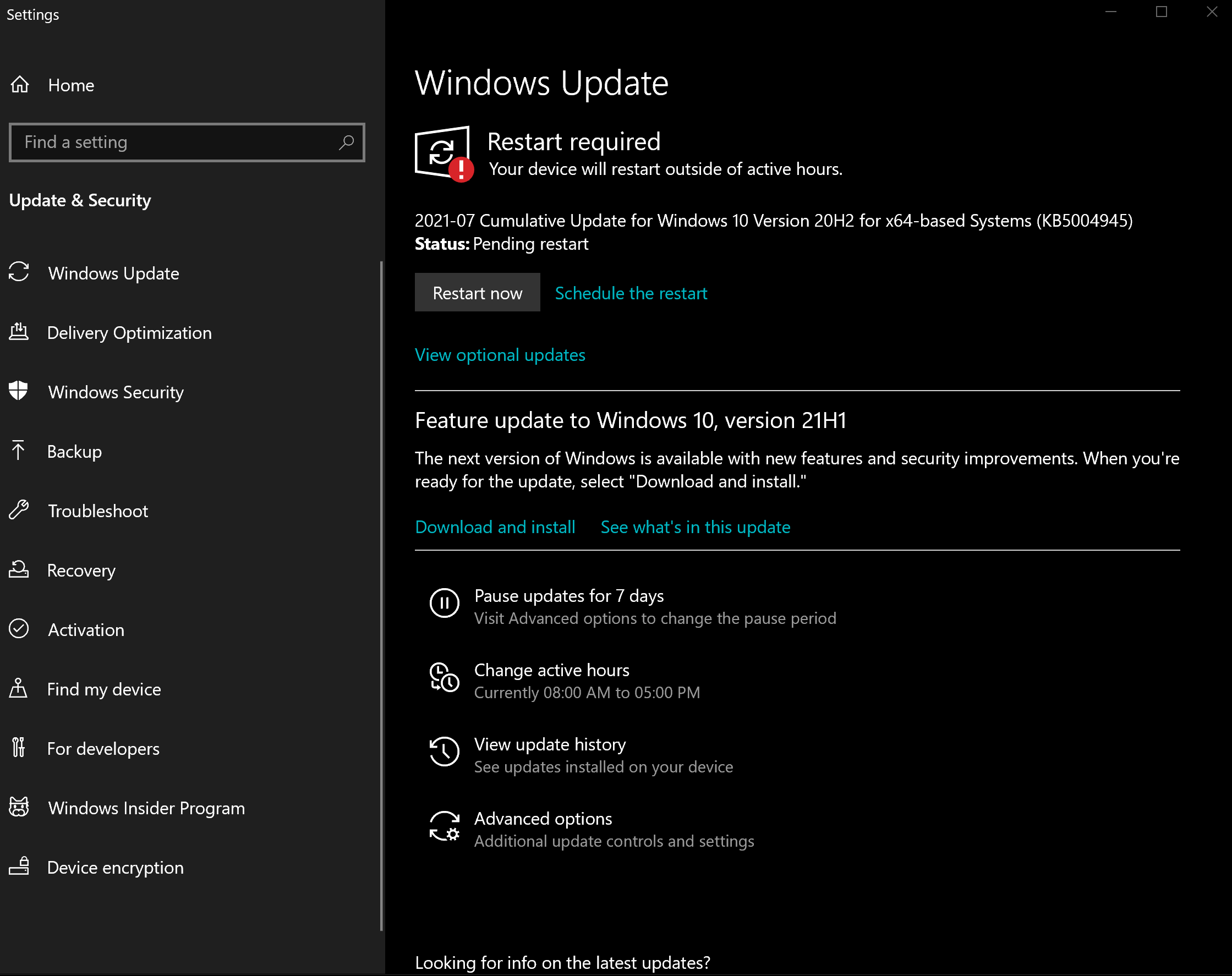The image size is (1232, 976).
Task: Click Schedule the restart link
Action: point(631,293)
